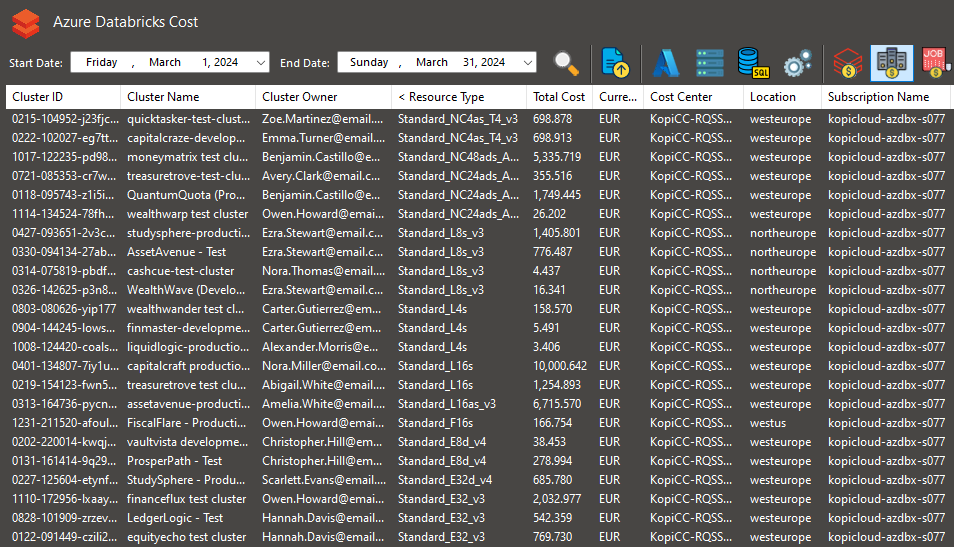The width and height of the screenshot is (954, 547).
Task: Sort by the Cluster Owner column header
Action: coord(324,97)
